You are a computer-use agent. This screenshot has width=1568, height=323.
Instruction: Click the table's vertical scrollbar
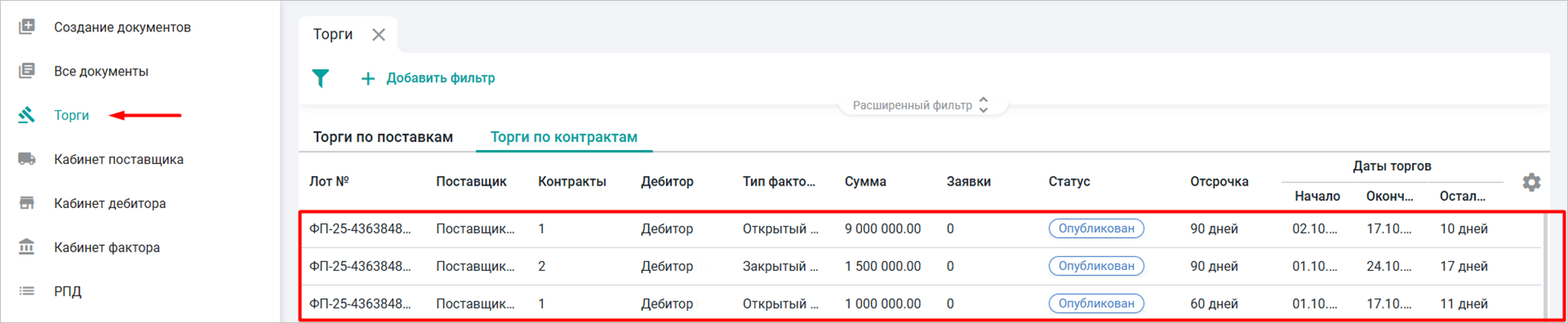pos(1545,265)
